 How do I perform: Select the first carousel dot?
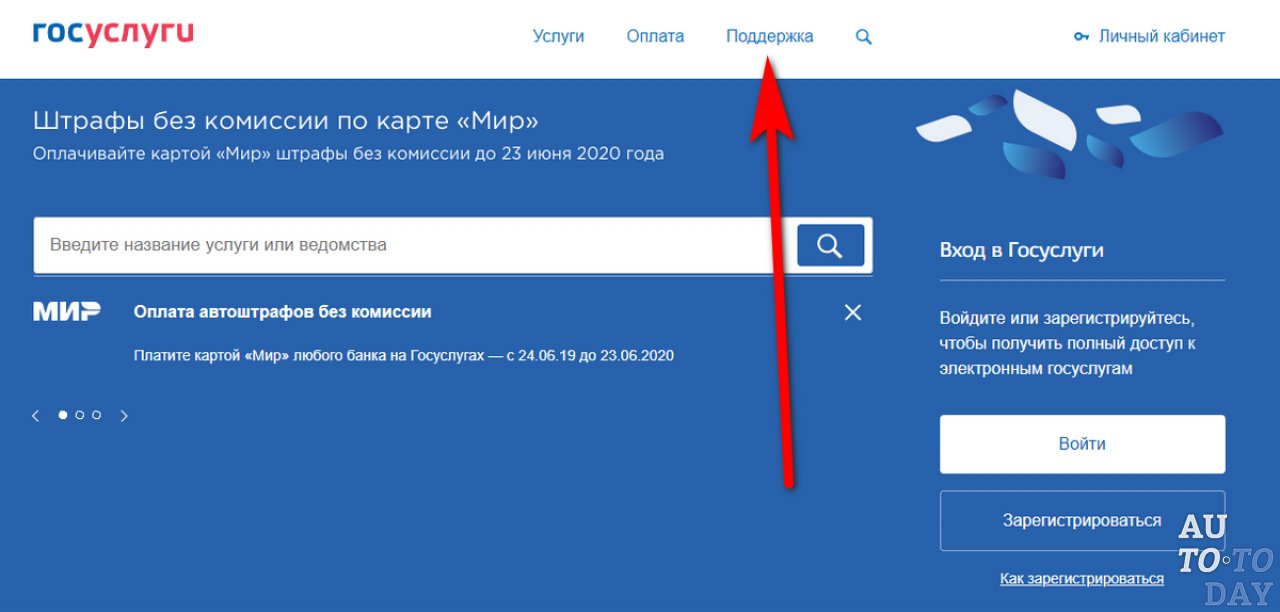[x=62, y=415]
